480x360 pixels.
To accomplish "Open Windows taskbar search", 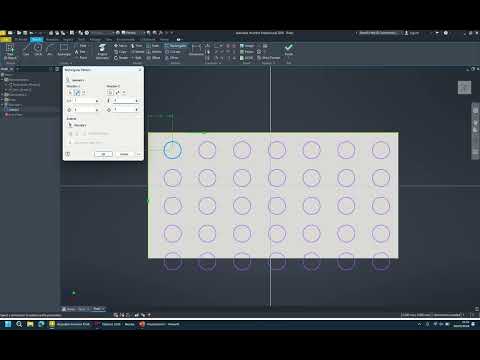I will pyautogui.click(x=19, y=324).
